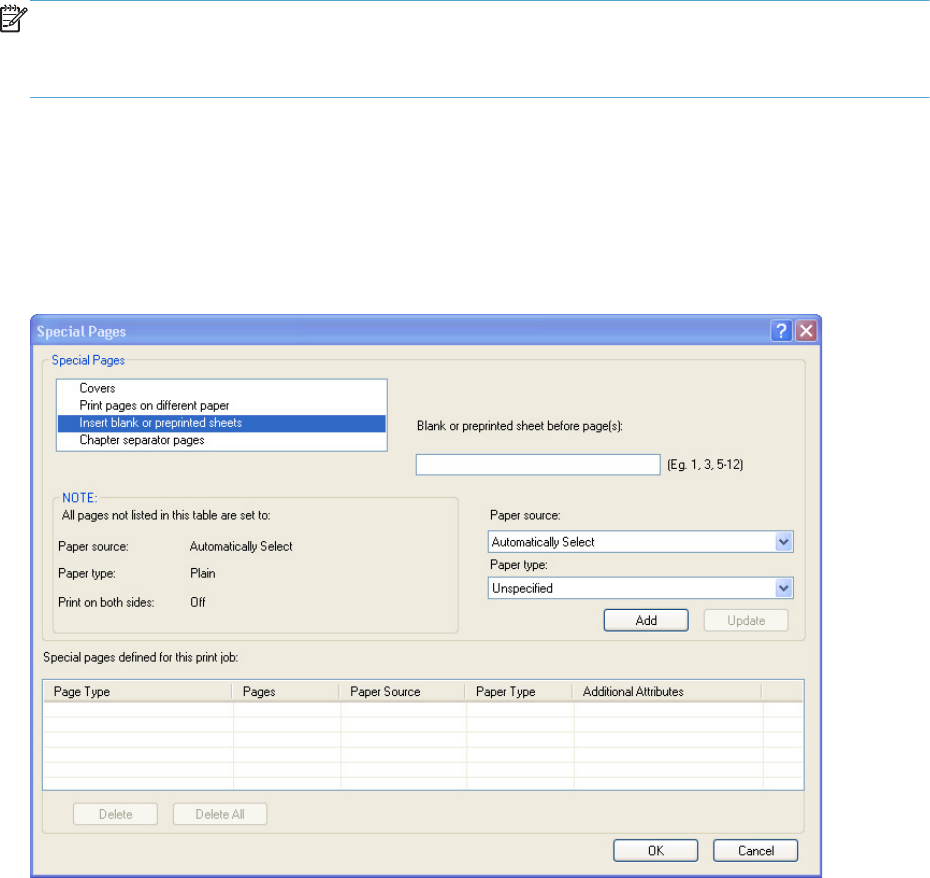Click the Help question mark icon

tap(782, 331)
